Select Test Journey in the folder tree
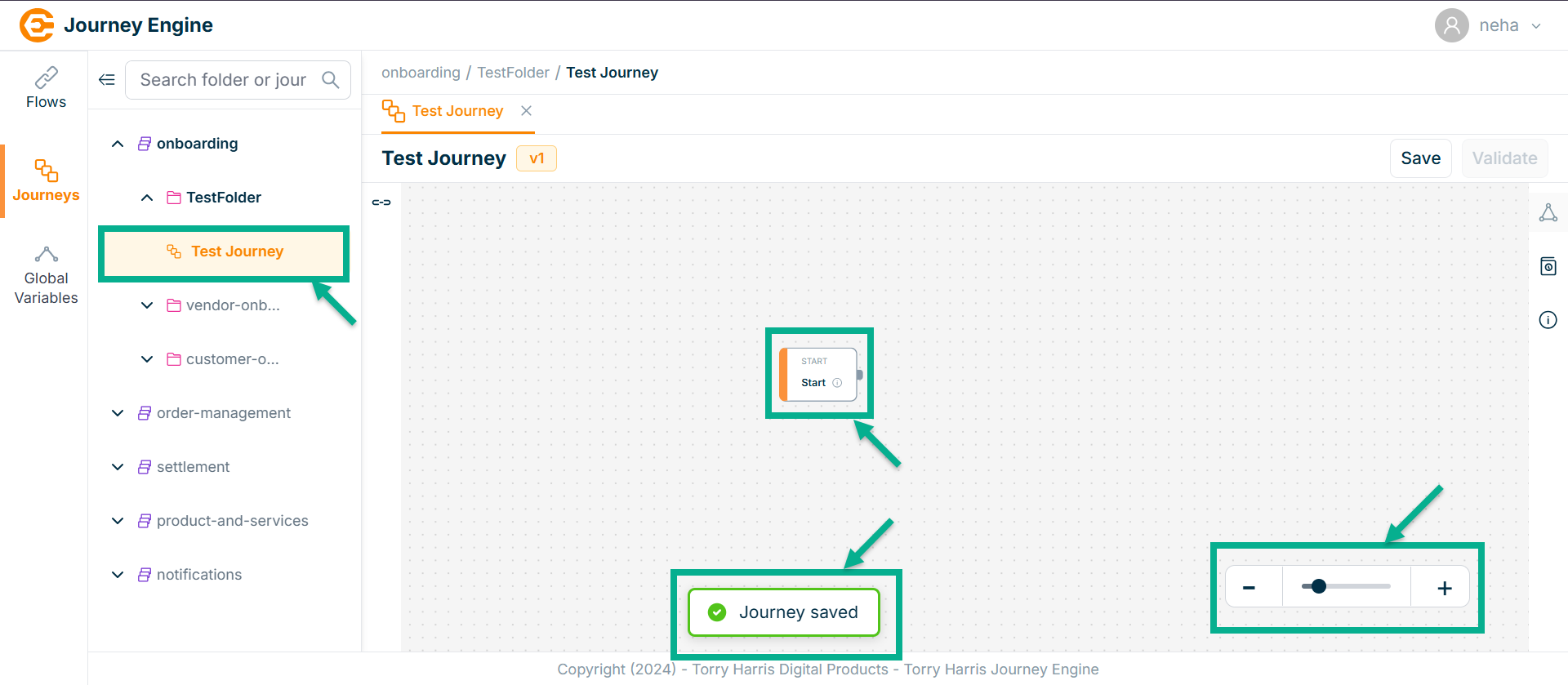The image size is (1568, 685). (x=237, y=251)
